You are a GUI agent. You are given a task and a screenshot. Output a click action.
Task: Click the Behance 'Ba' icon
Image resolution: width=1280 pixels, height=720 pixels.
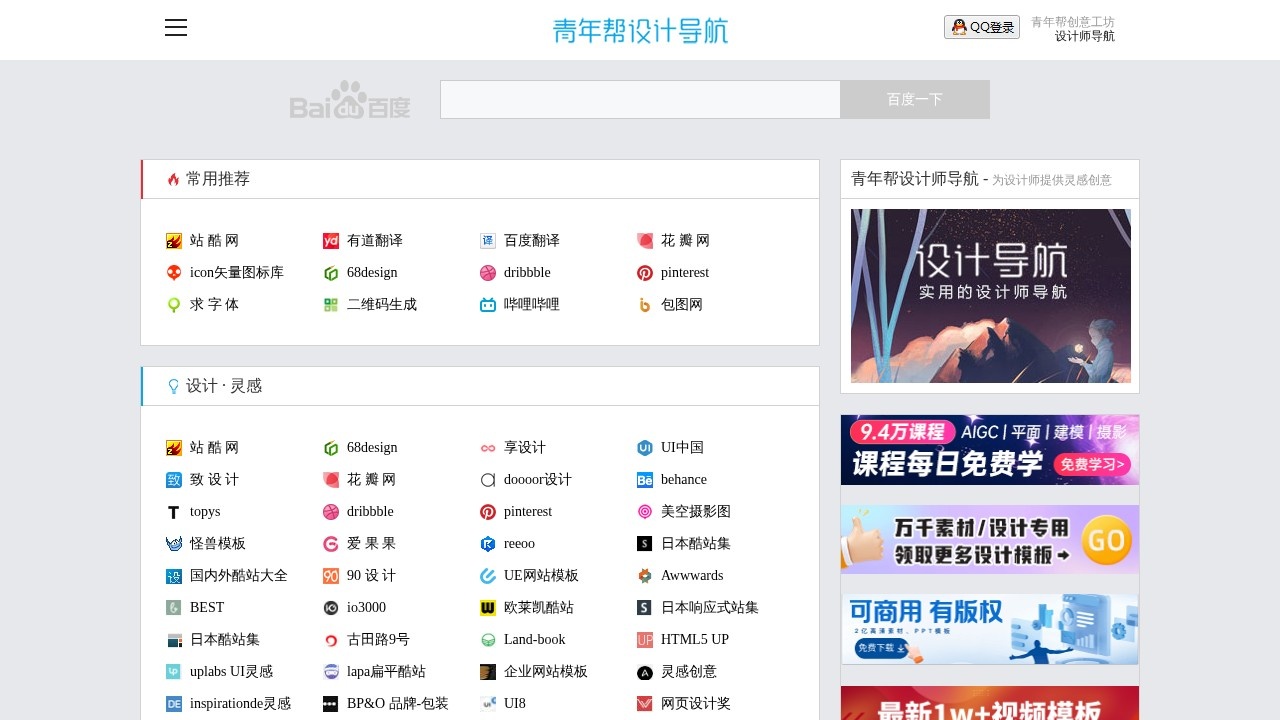(x=644, y=479)
